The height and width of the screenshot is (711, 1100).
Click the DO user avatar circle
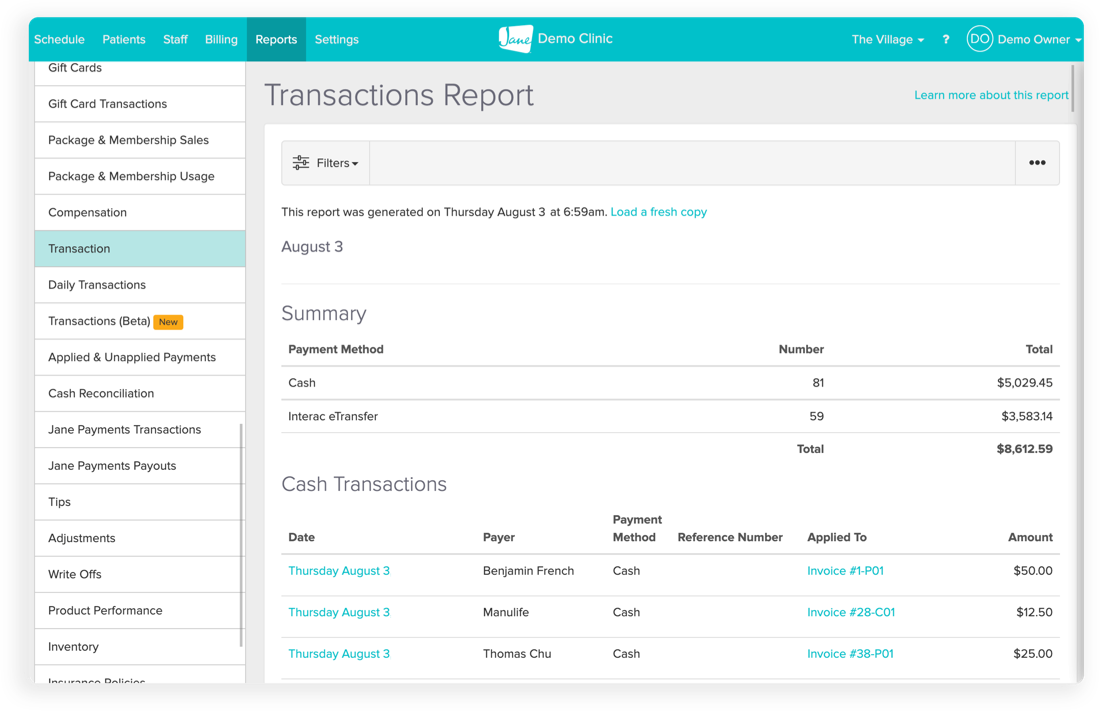979,39
